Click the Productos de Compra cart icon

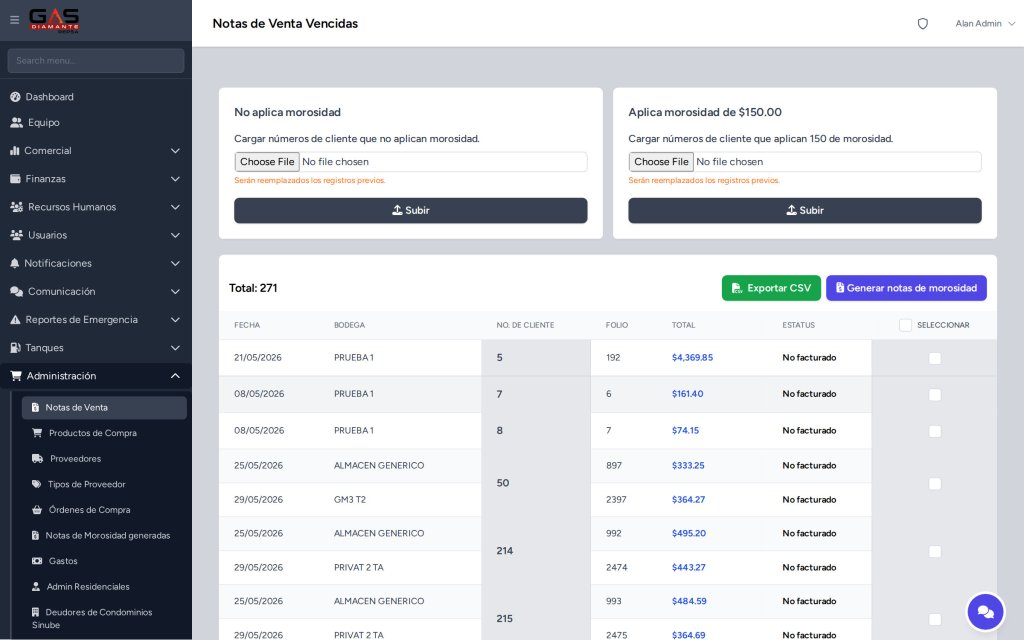[37, 433]
